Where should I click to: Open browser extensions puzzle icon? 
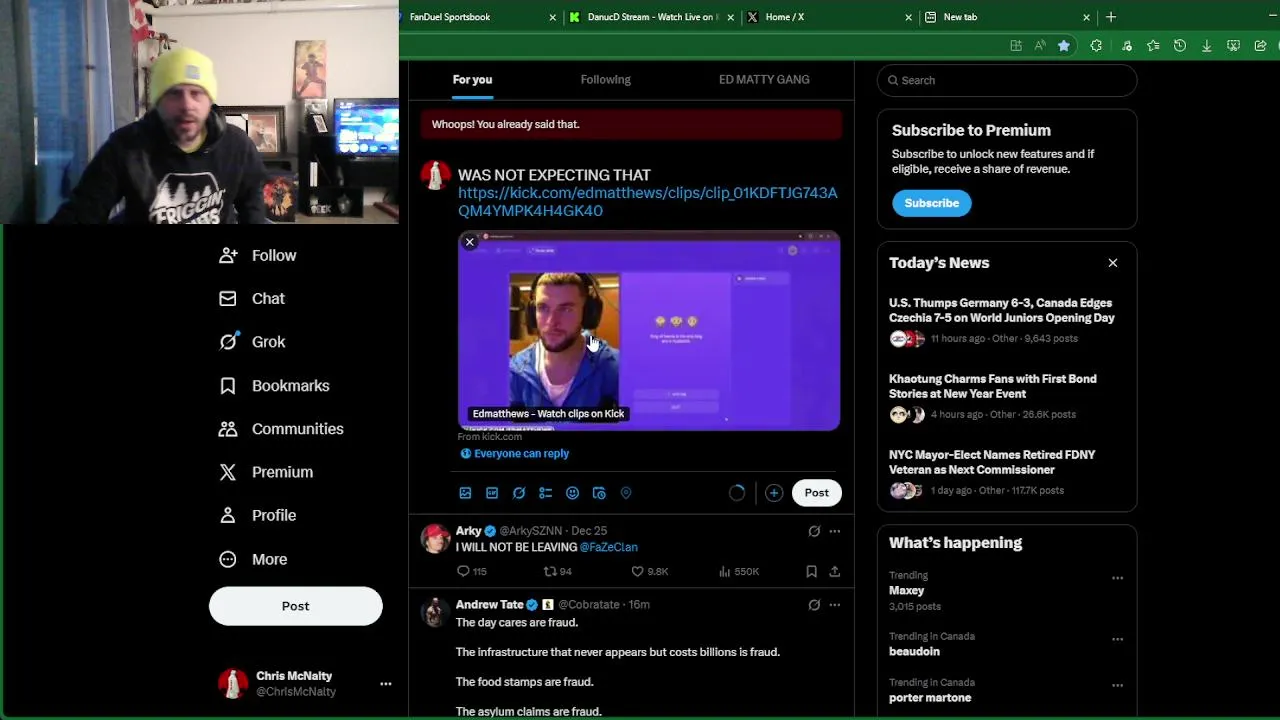1096,46
